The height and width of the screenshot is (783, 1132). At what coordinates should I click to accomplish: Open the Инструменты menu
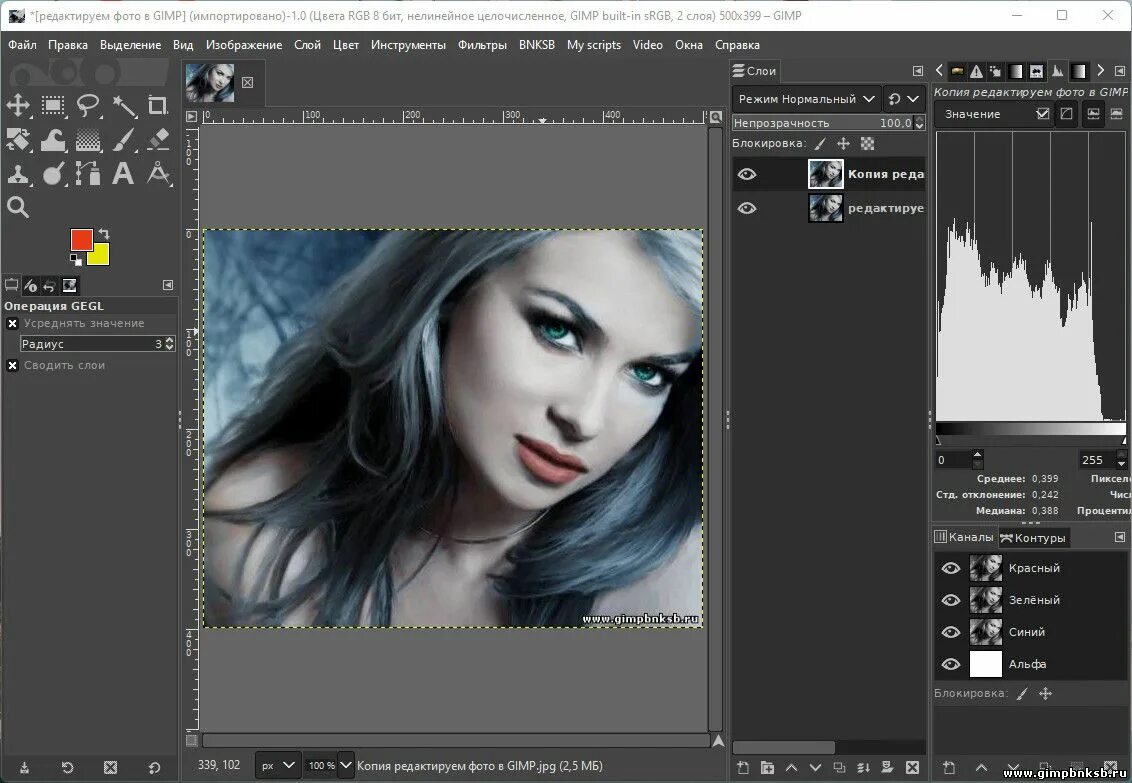pyautogui.click(x=409, y=45)
